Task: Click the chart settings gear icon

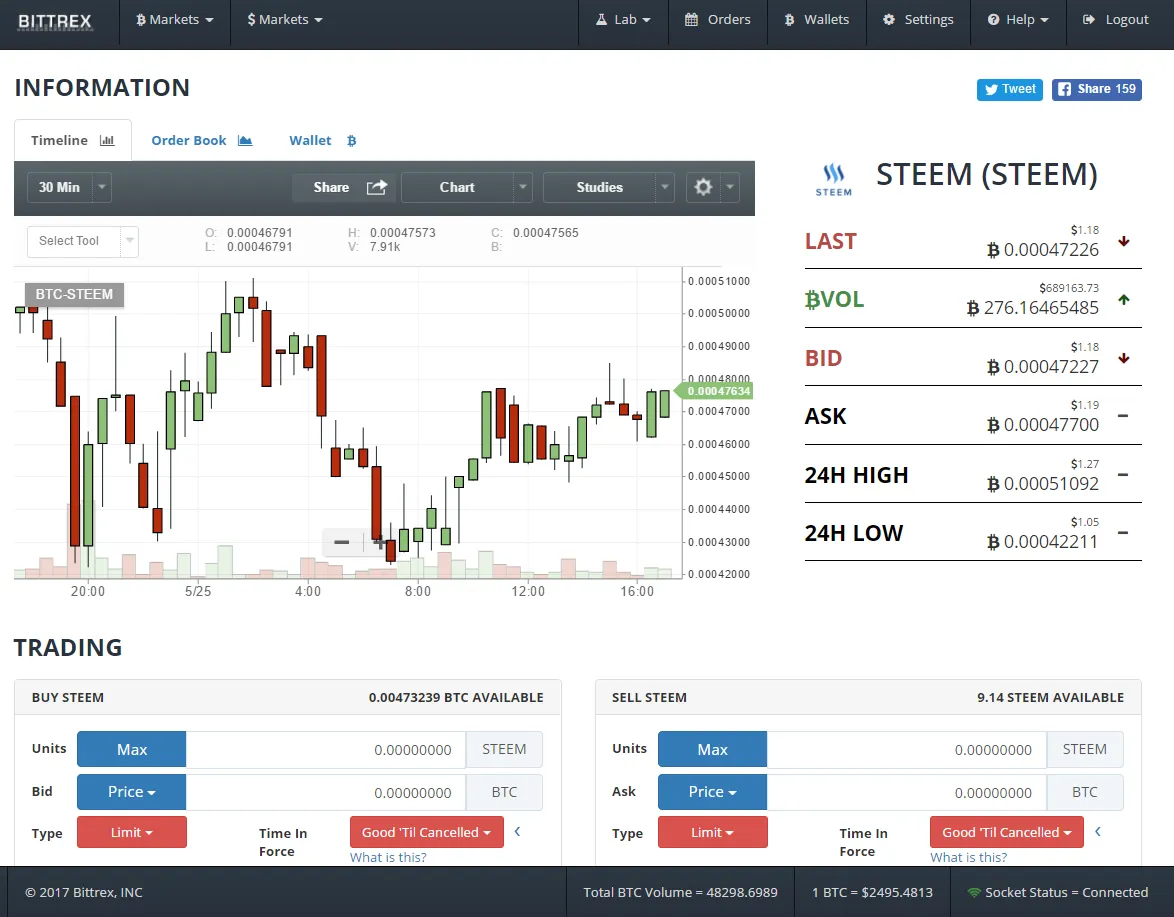Action: click(703, 187)
